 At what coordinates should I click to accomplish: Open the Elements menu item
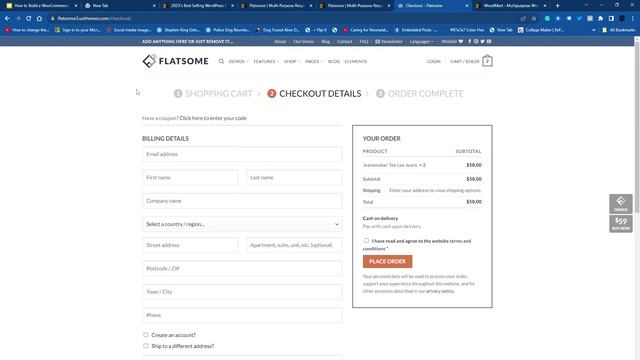point(356,61)
